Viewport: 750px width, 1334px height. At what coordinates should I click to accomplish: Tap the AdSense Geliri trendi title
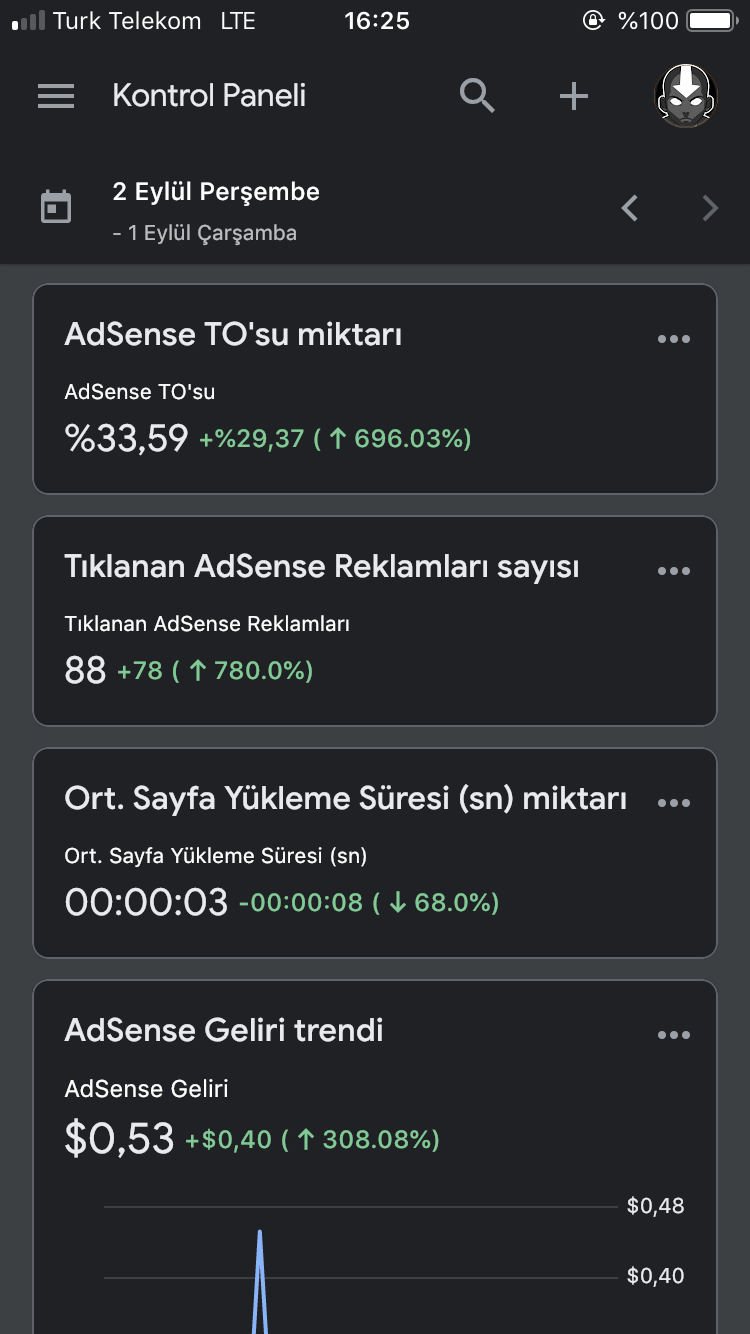pyautogui.click(x=224, y=1030)
